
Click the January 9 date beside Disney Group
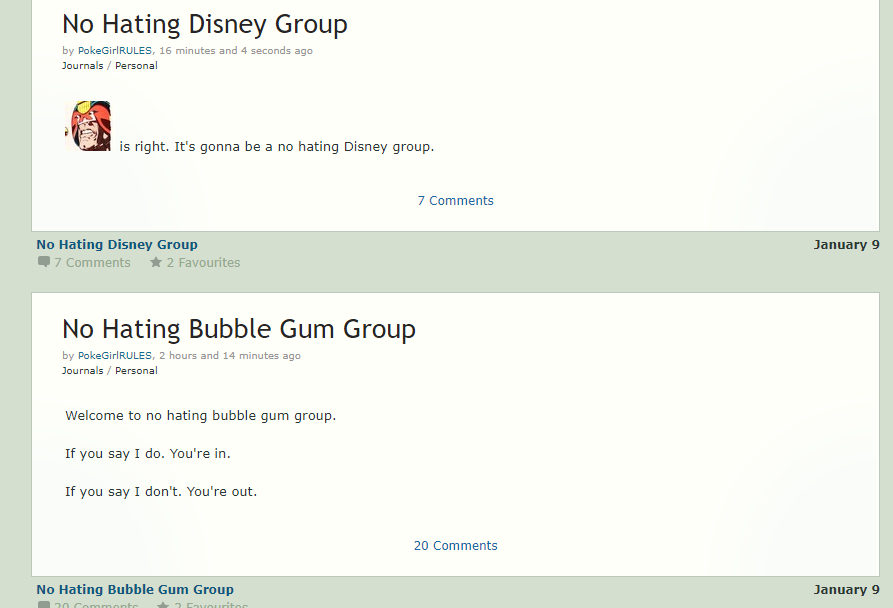[x=846, y=245]
